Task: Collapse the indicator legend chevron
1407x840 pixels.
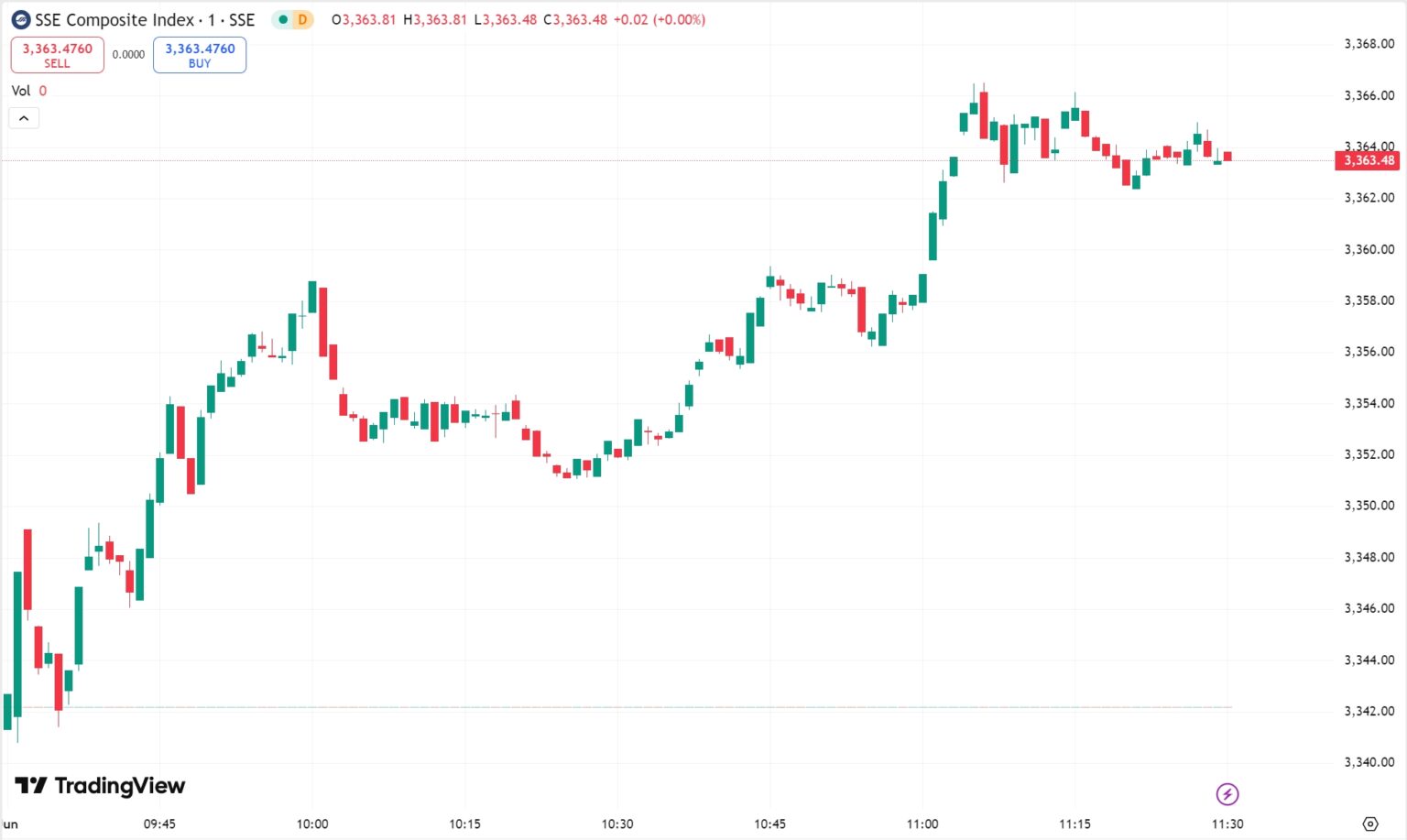Action: pos(24,118)
